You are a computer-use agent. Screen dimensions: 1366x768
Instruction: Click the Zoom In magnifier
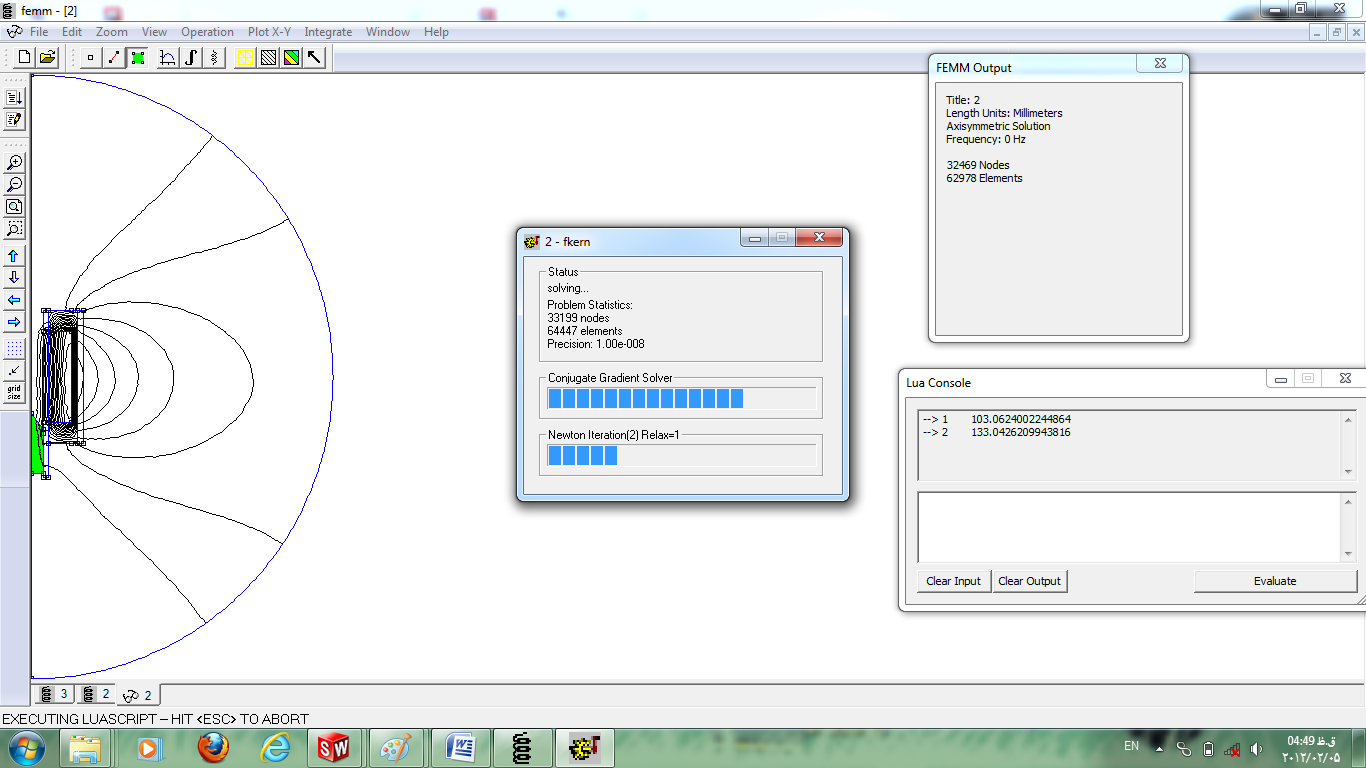pos(14,162)
